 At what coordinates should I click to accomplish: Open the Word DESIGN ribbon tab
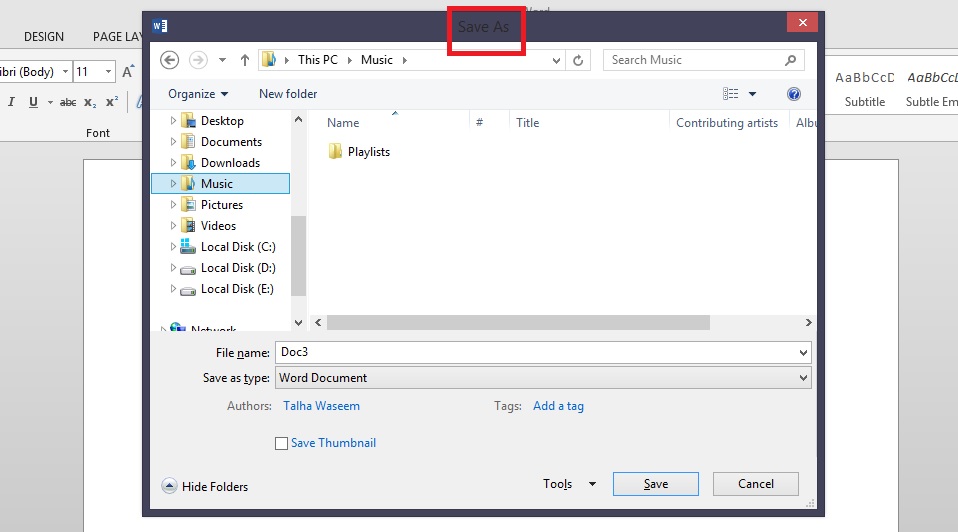(x=44, y=37)
